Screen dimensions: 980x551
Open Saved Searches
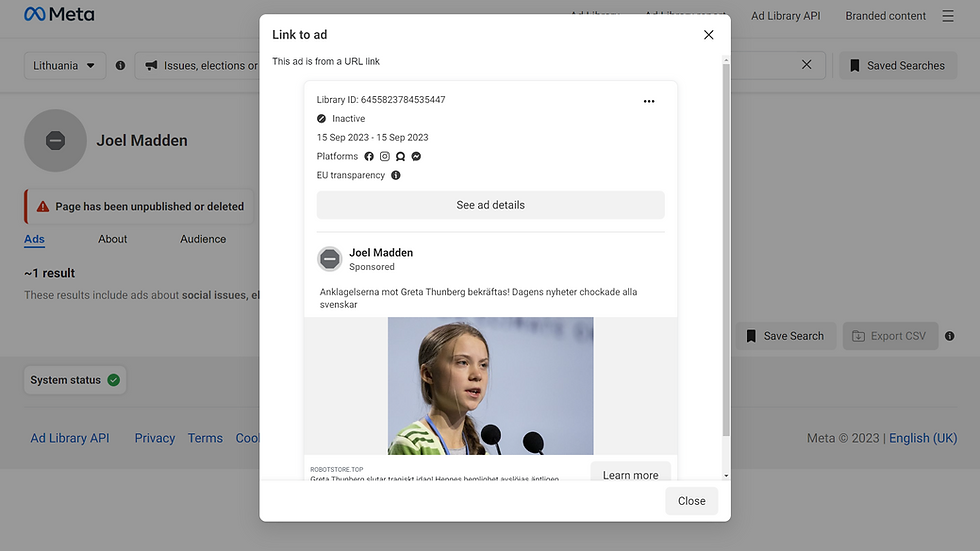point(898,66)
